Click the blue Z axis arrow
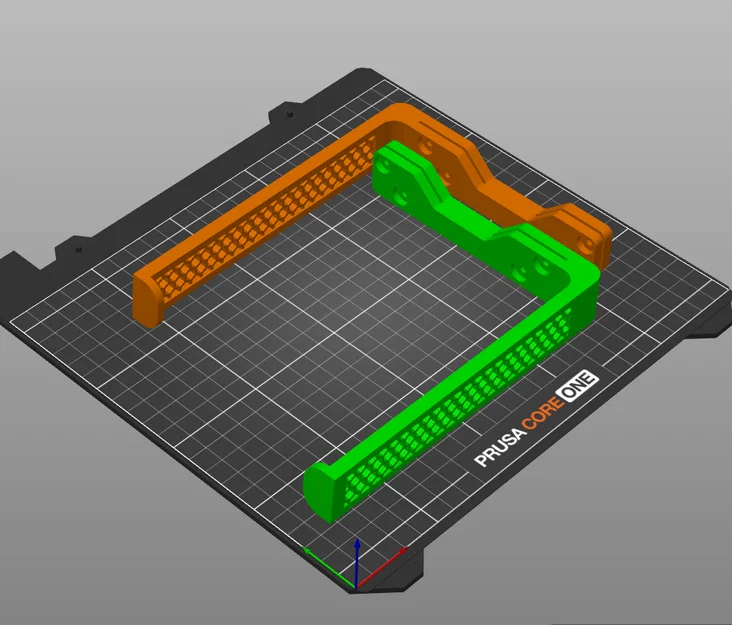Screen dimensions: 732x625 [357, 562]
